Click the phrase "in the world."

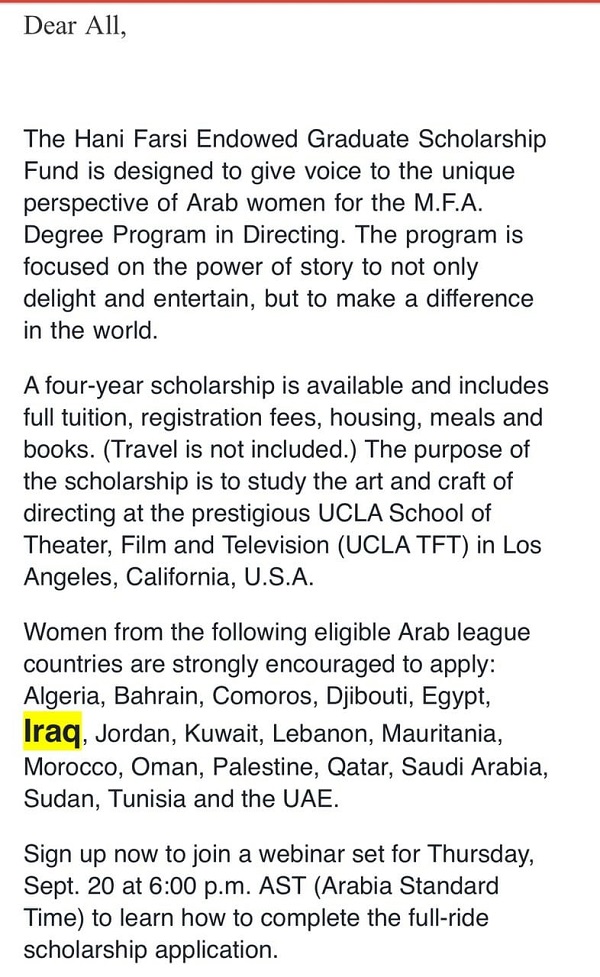(x=90, y=330)
